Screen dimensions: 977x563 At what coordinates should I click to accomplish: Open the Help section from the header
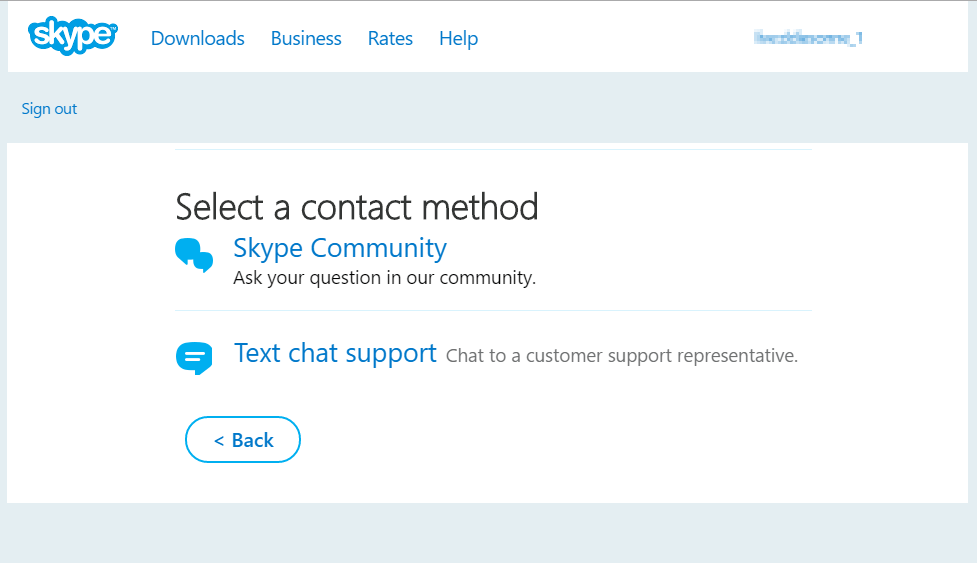(459, 39)
